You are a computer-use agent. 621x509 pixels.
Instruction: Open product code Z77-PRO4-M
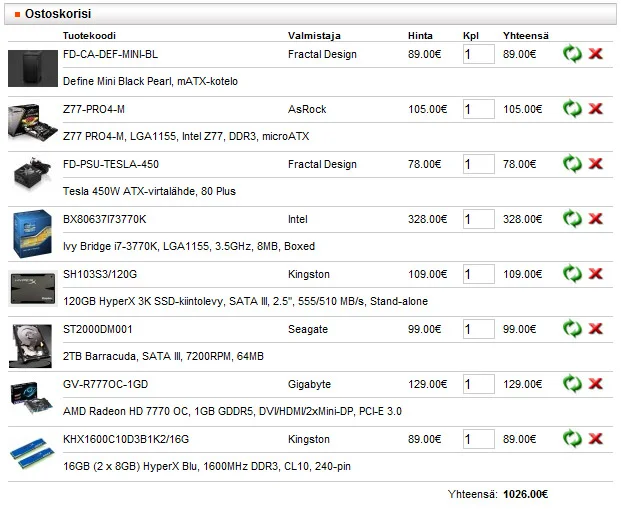[x=94, y=109]
